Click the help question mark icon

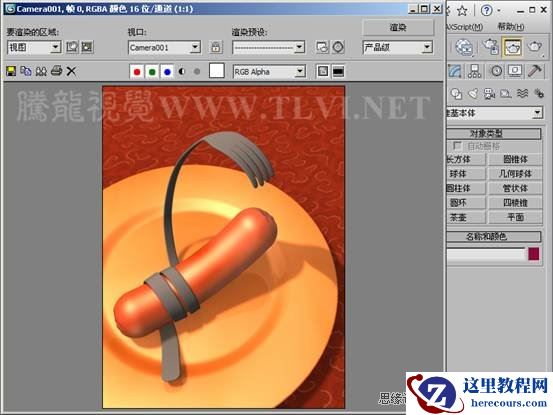click(486, 11)
